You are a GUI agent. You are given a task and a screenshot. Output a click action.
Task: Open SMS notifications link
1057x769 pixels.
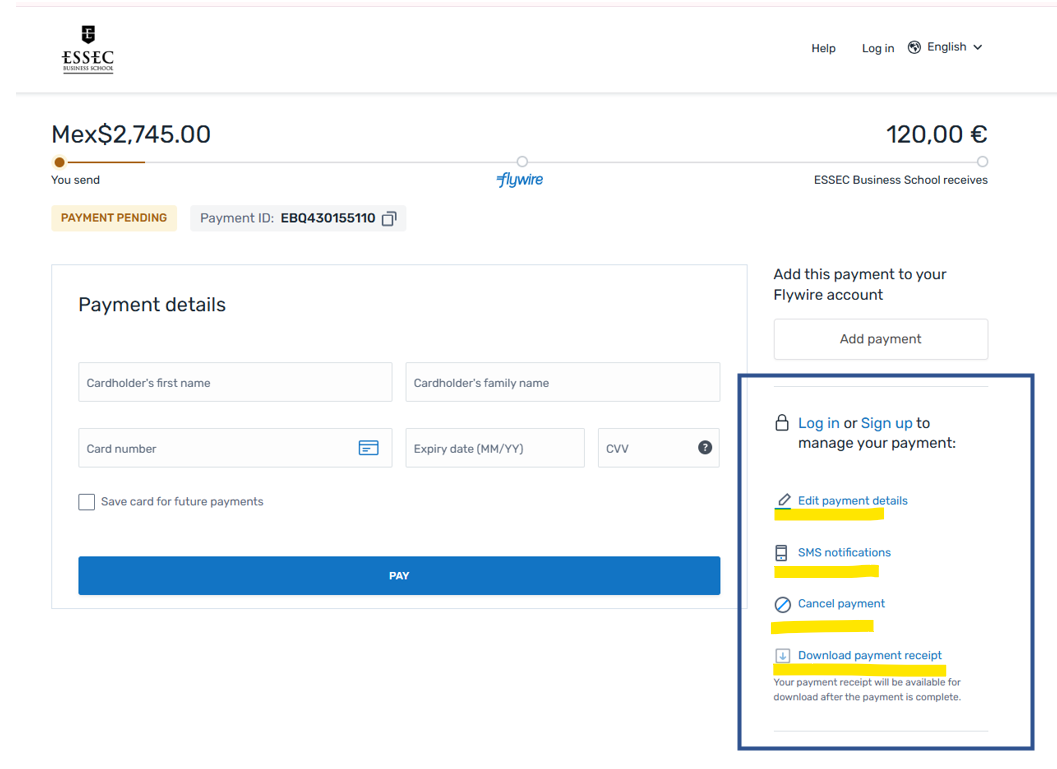coord(844,553)
